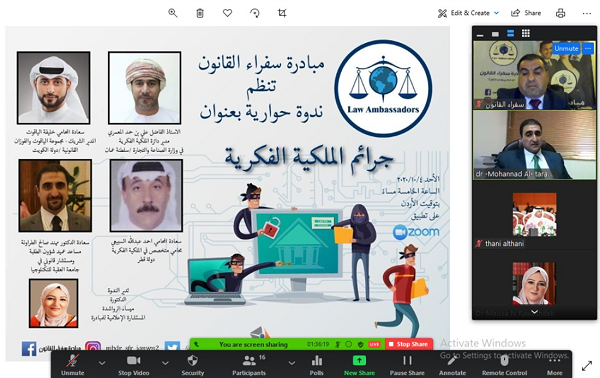Screen dimensions: 600x378
Task: Select the blue stacked strip view icon
Action: tap(510, 34)
